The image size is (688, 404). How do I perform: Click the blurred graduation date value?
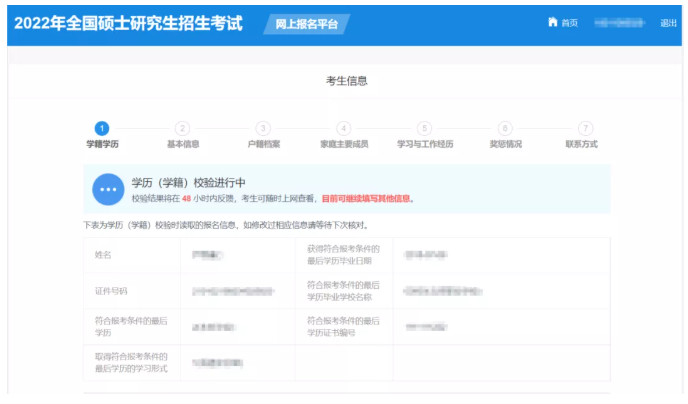coord(426,255)
